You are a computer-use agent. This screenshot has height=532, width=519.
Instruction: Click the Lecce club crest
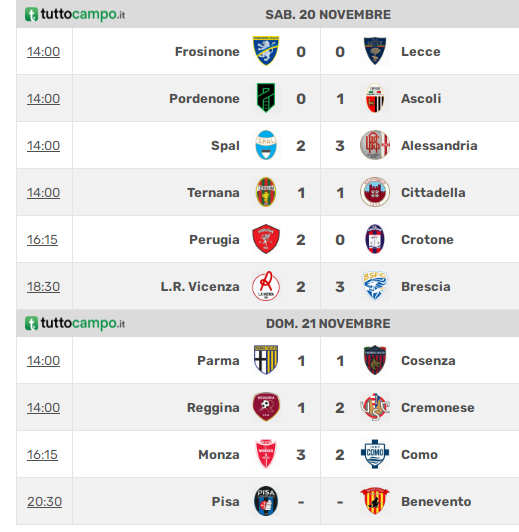click(x=375, y=51)
